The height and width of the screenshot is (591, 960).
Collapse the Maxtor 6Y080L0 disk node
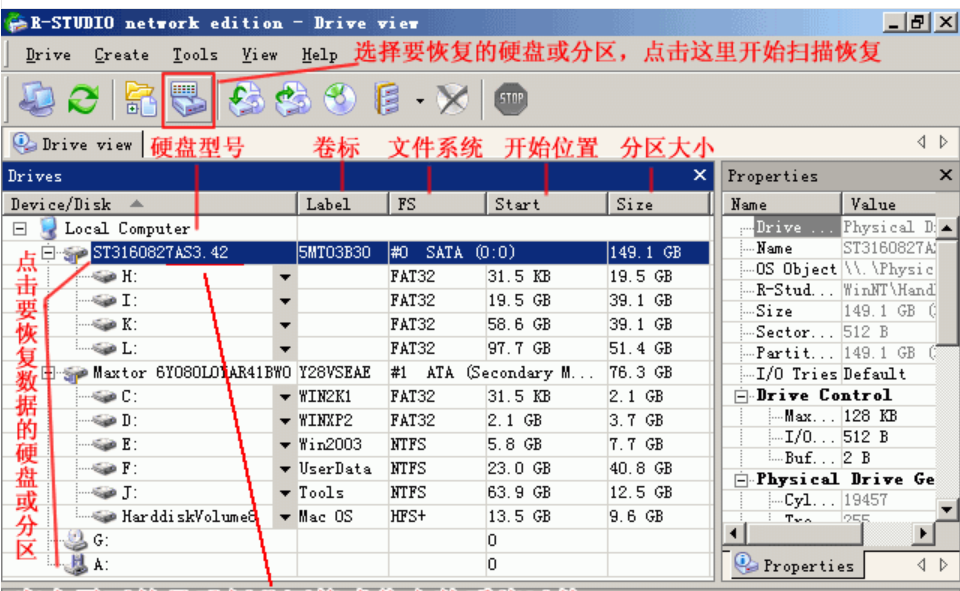pyautogui.click(x=48, y=372)
